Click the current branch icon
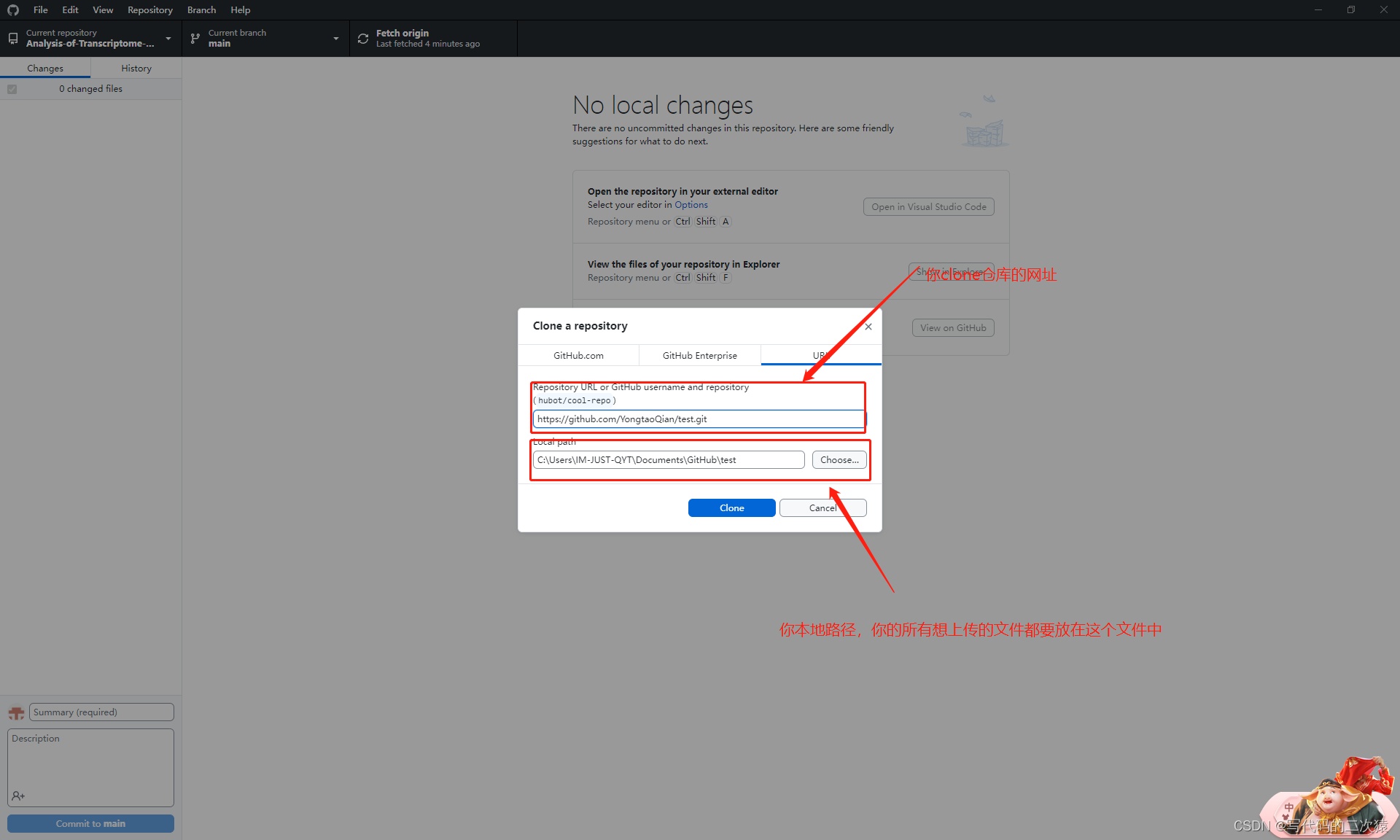 195,39
